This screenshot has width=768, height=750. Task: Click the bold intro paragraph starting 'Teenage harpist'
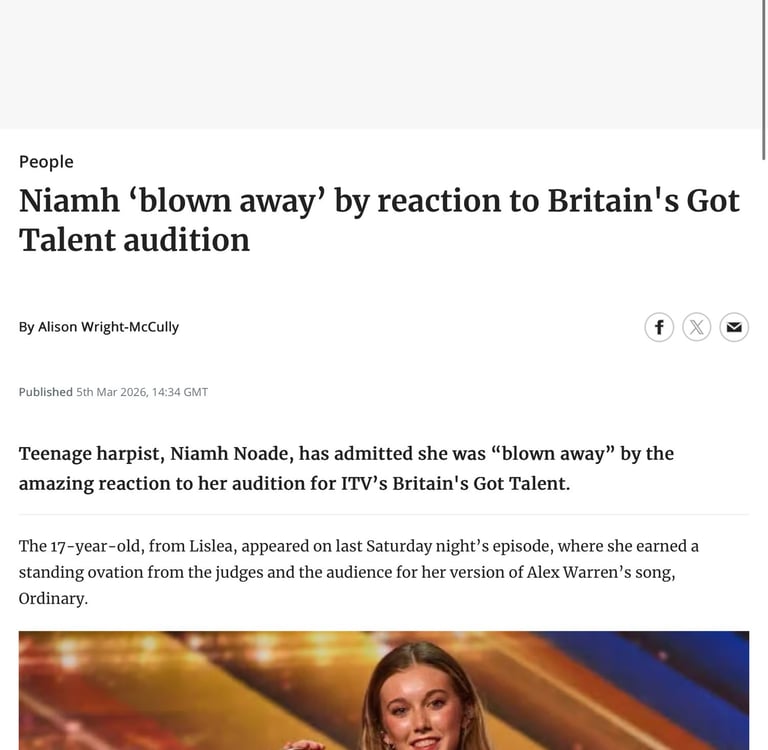pyautogui.click(x=346, y=468)
